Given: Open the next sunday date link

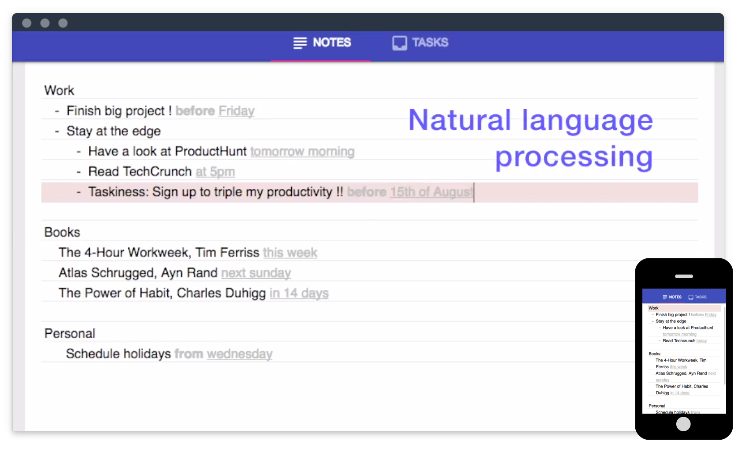Looking at the screenshot, I should pos(256,273).
